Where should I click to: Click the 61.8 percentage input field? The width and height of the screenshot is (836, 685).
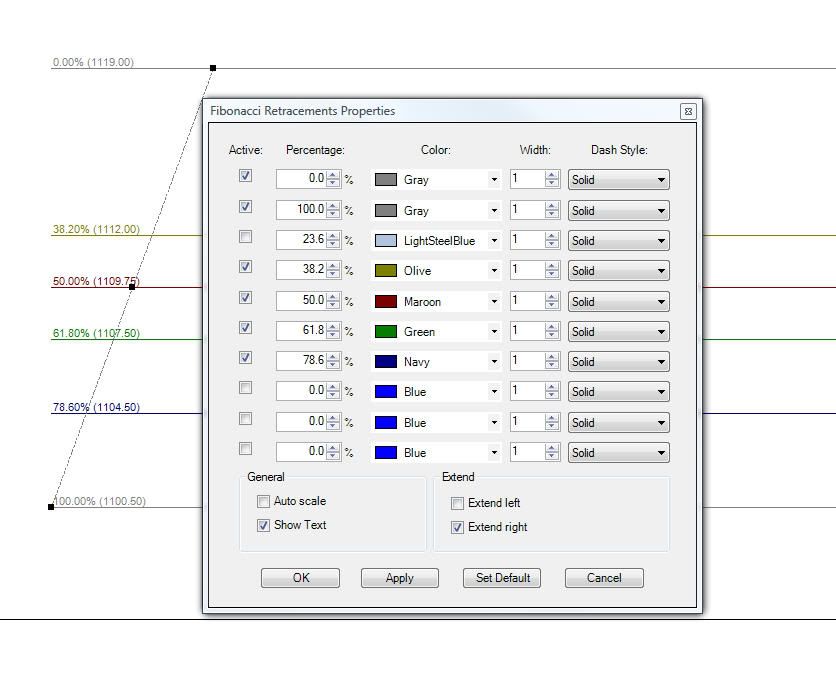(301, 331)
